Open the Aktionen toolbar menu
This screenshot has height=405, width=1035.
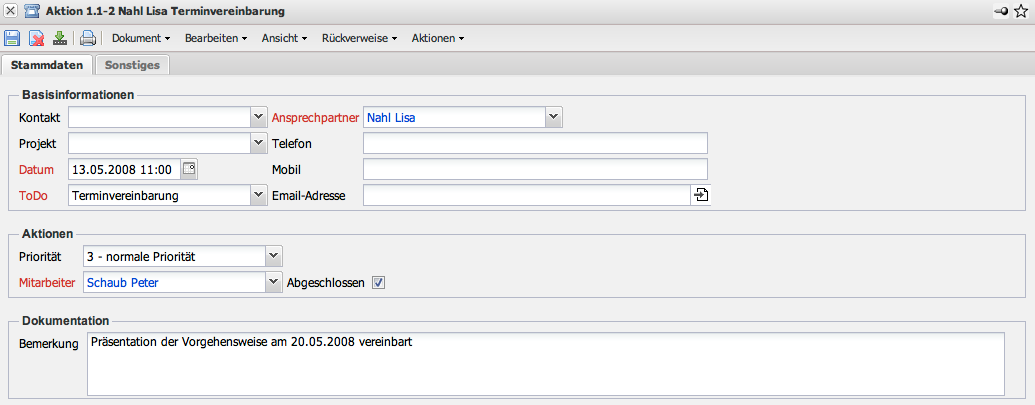[x=438, y=39]
